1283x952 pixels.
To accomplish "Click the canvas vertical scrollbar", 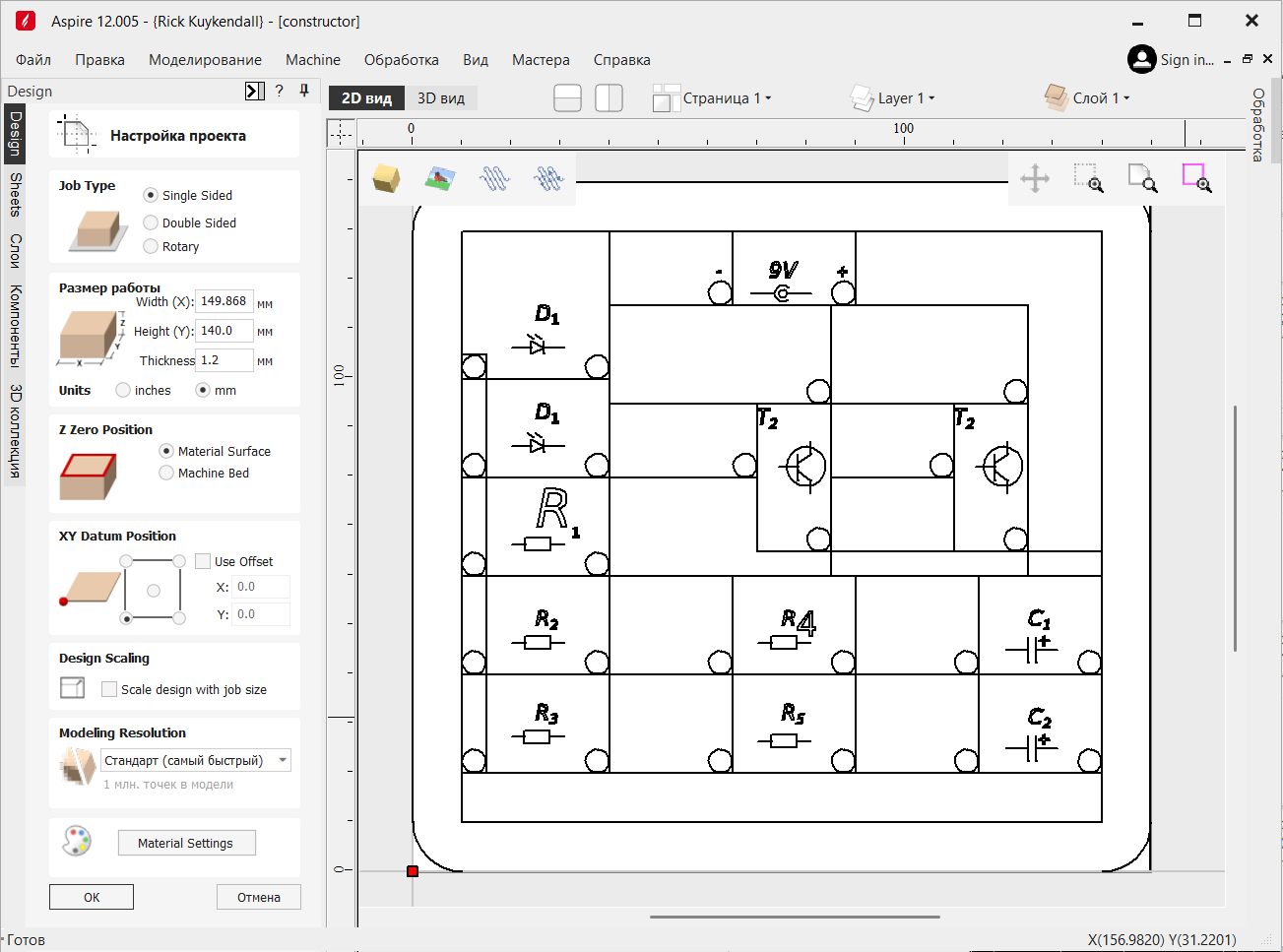I will click(x=1235, y=528).
